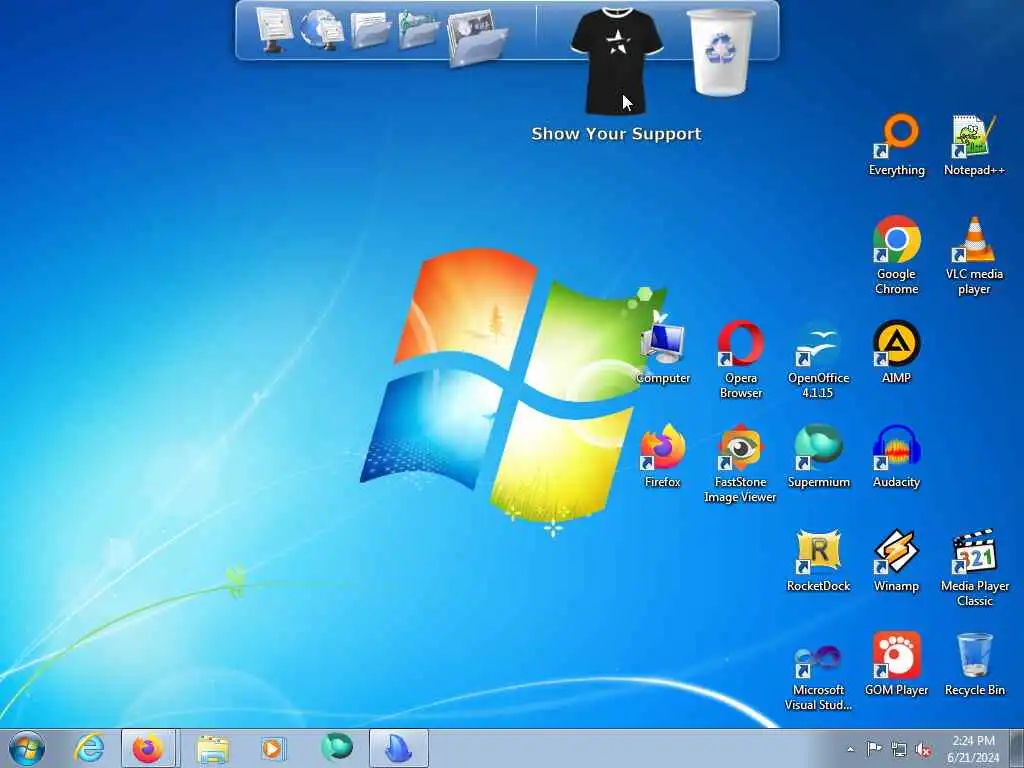Image resolution: width=1024 pixels, height=768 pixels.
Task: Select the Opera Browser shortcut
Action: 741,359
